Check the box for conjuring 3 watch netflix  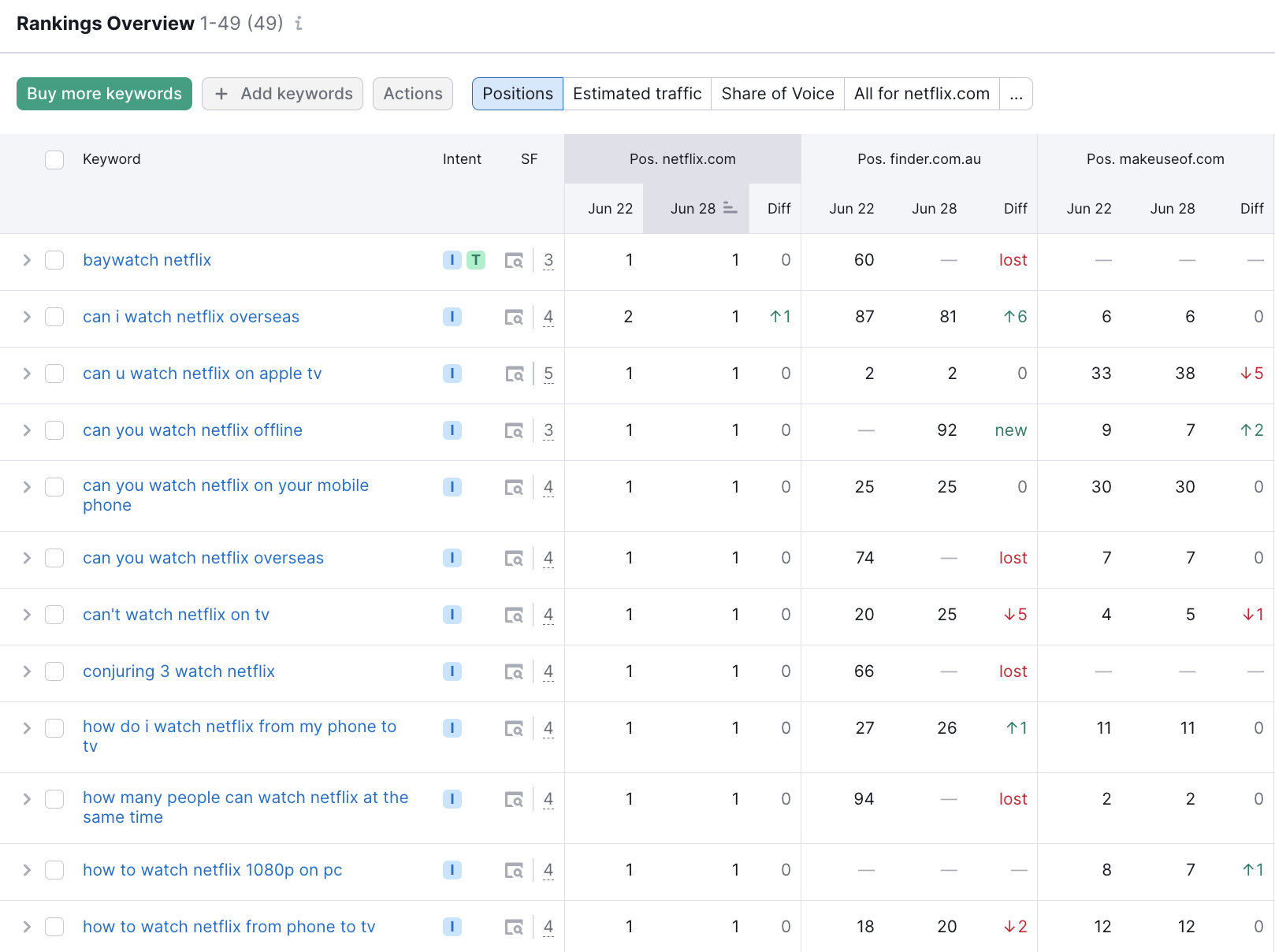[54, 671]
